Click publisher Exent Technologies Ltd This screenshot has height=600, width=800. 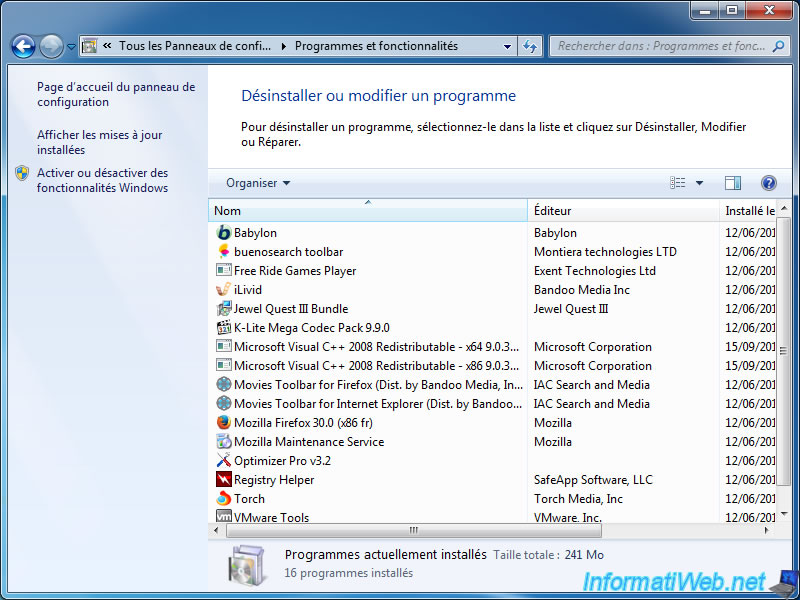(594, 271)
